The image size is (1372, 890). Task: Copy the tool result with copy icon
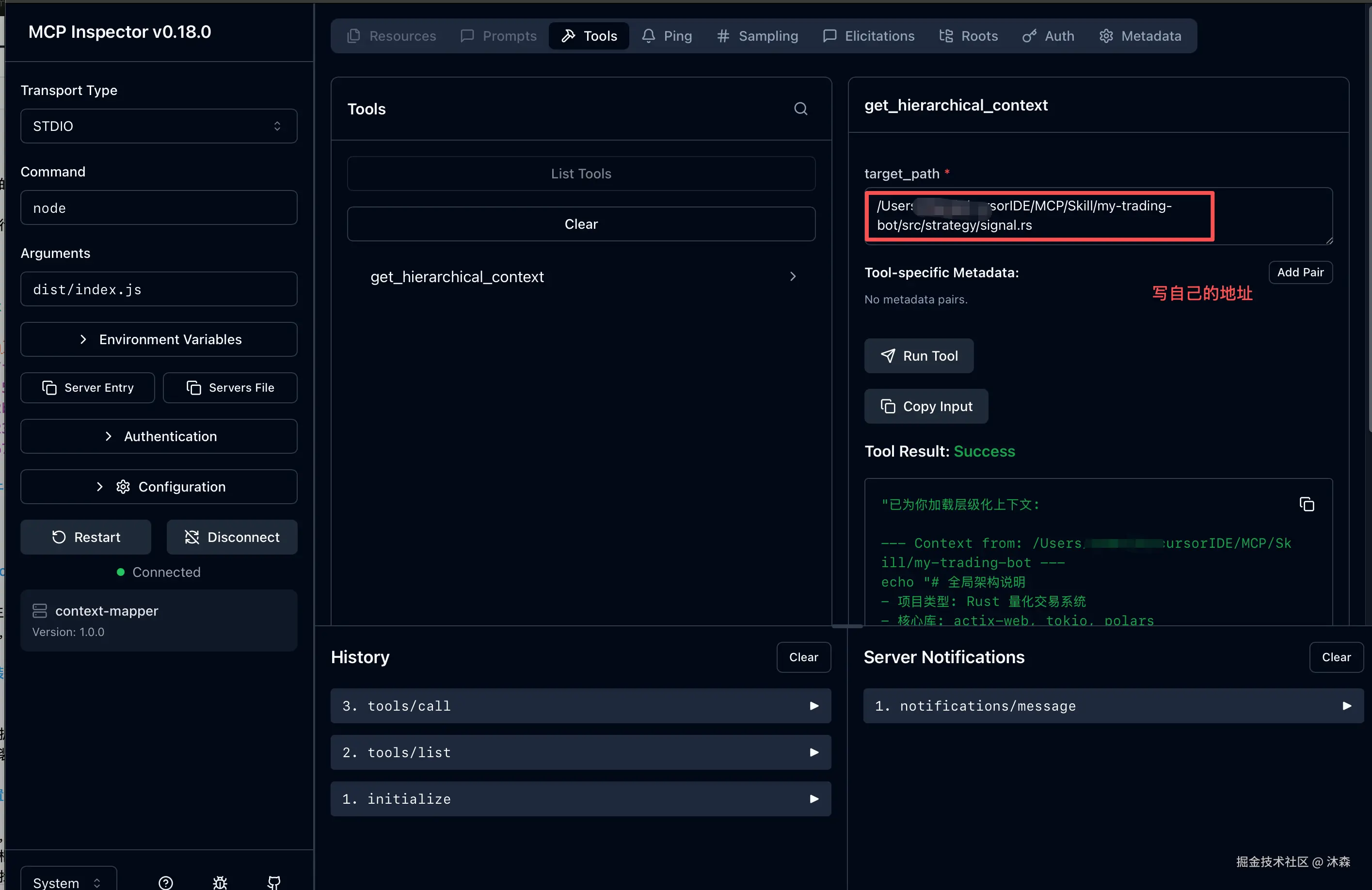tap(1306, 504)
